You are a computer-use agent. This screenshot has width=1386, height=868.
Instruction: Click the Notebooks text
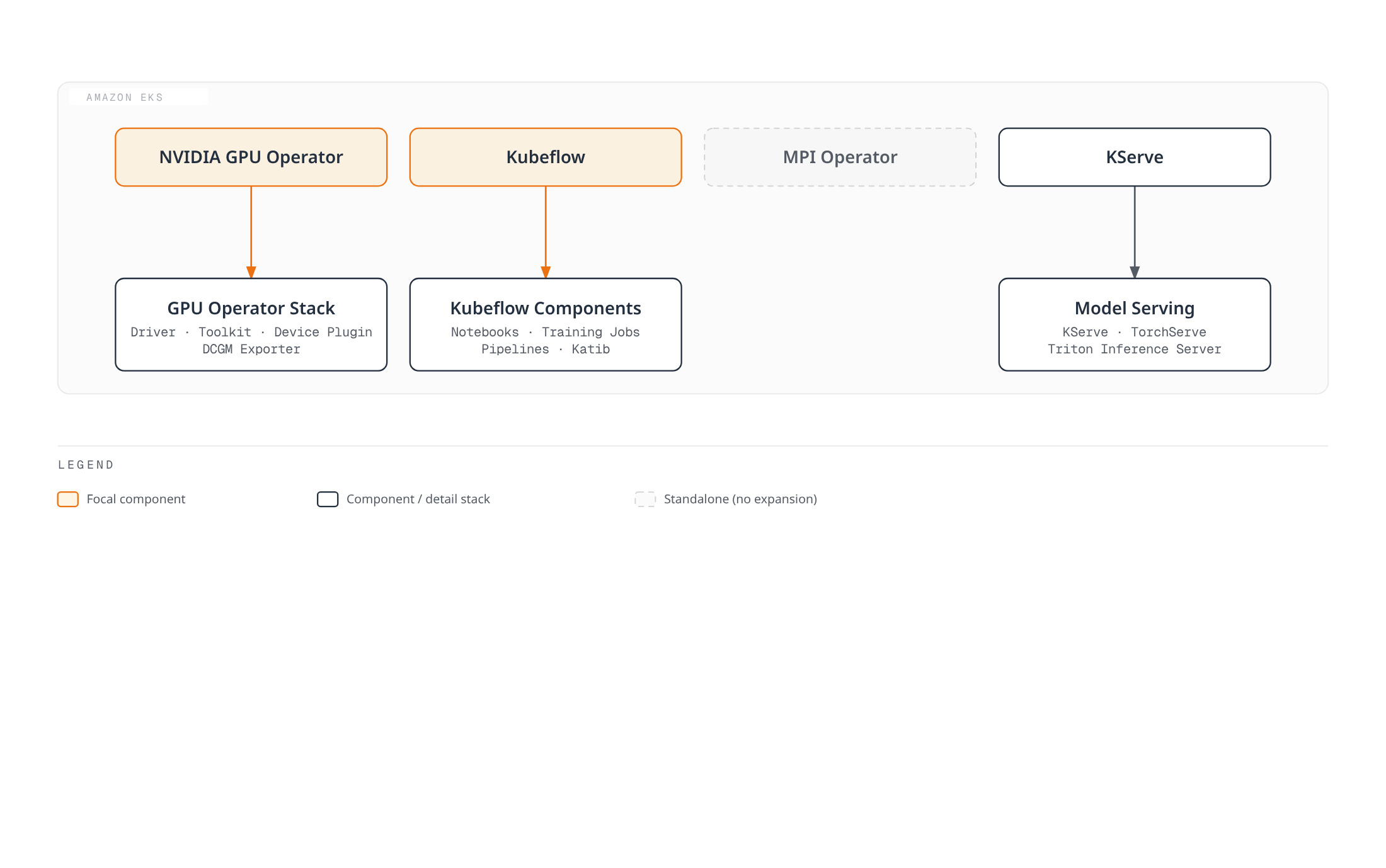click(485, 332)
